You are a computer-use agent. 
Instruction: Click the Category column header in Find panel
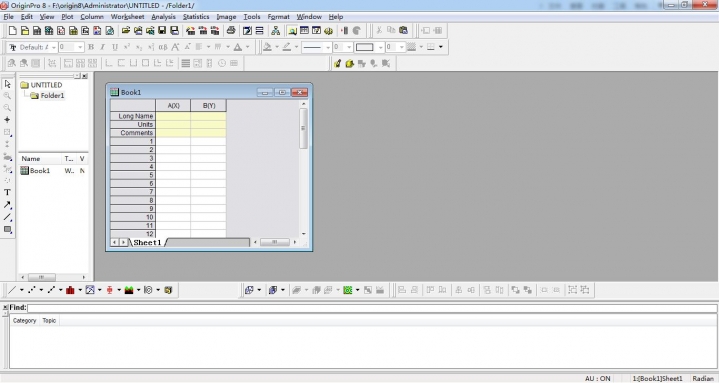point(24,321)
